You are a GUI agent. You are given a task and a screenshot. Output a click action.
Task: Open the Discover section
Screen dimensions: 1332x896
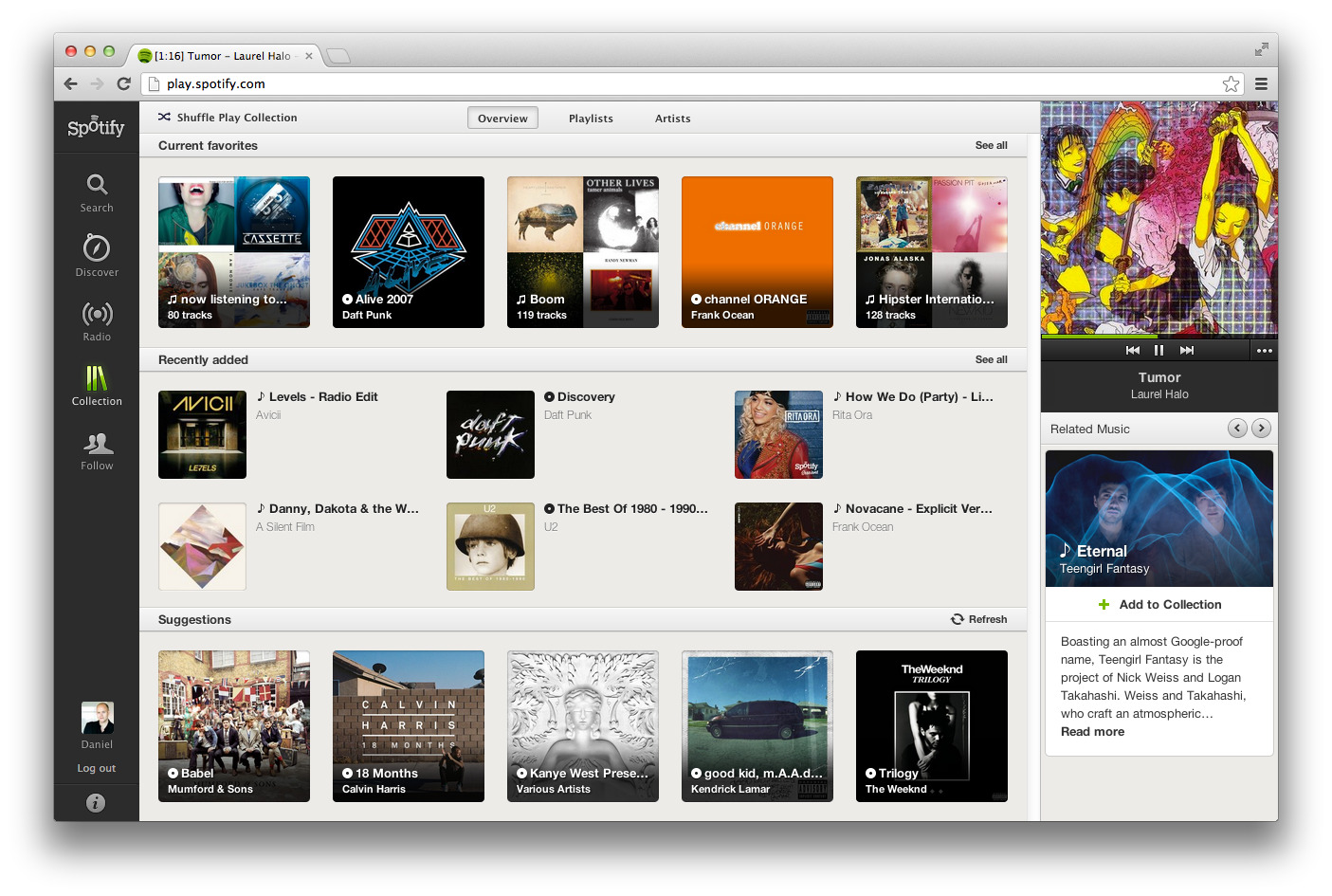pyautogui.click(x=96, y=254)
